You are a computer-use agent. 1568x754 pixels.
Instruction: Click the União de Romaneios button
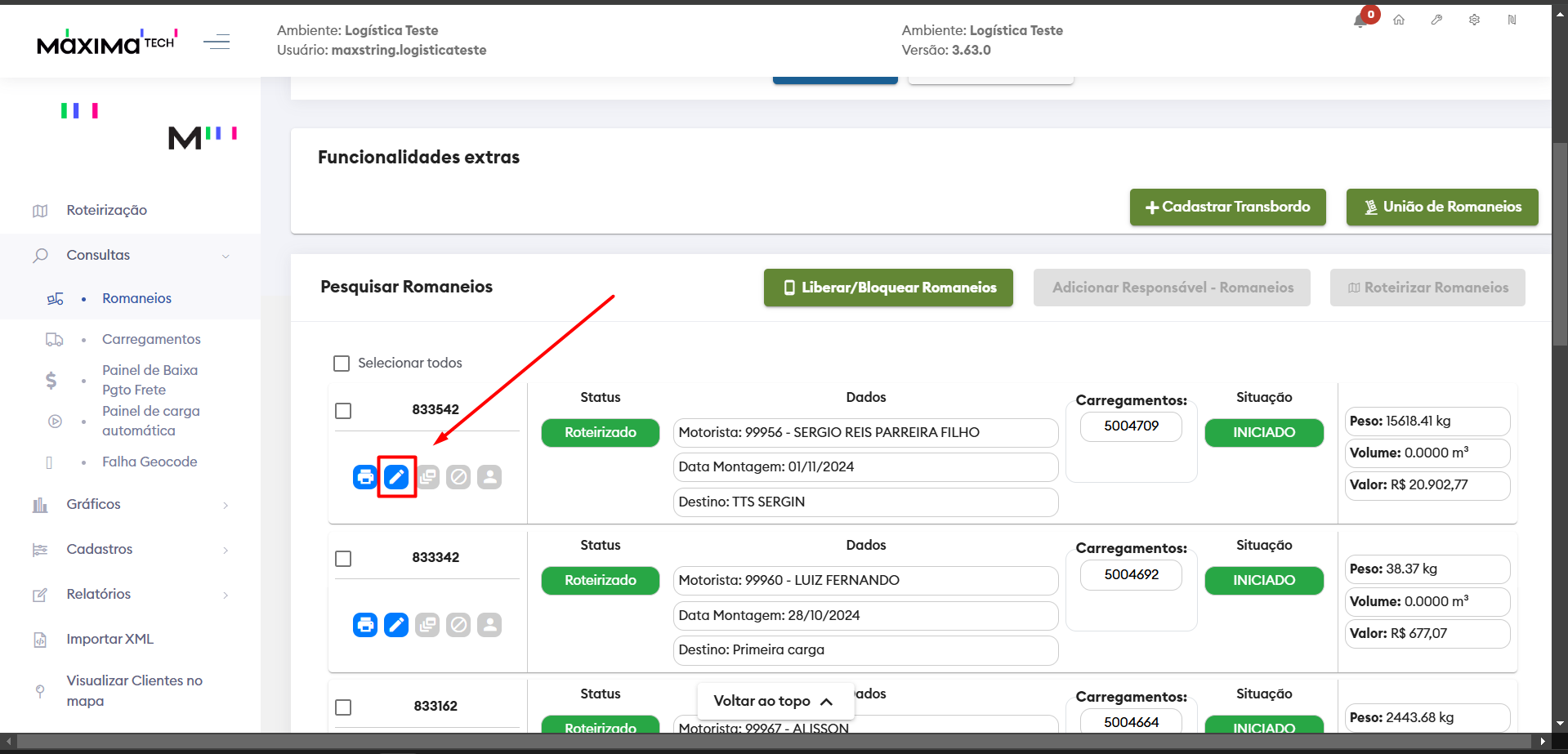[x=1442, y=207]
